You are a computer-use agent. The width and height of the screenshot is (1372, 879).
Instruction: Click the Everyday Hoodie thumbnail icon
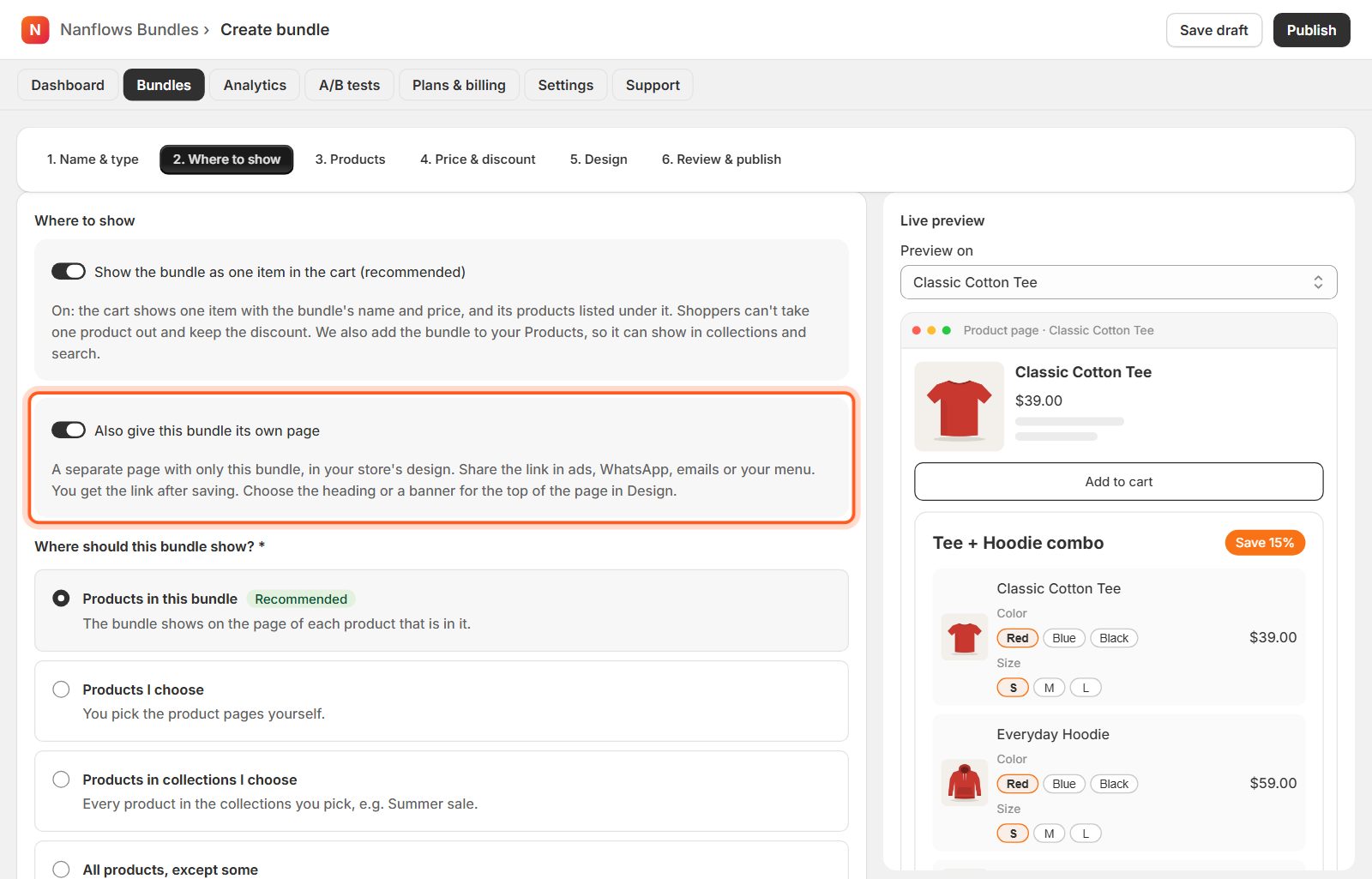click(965, 783)
